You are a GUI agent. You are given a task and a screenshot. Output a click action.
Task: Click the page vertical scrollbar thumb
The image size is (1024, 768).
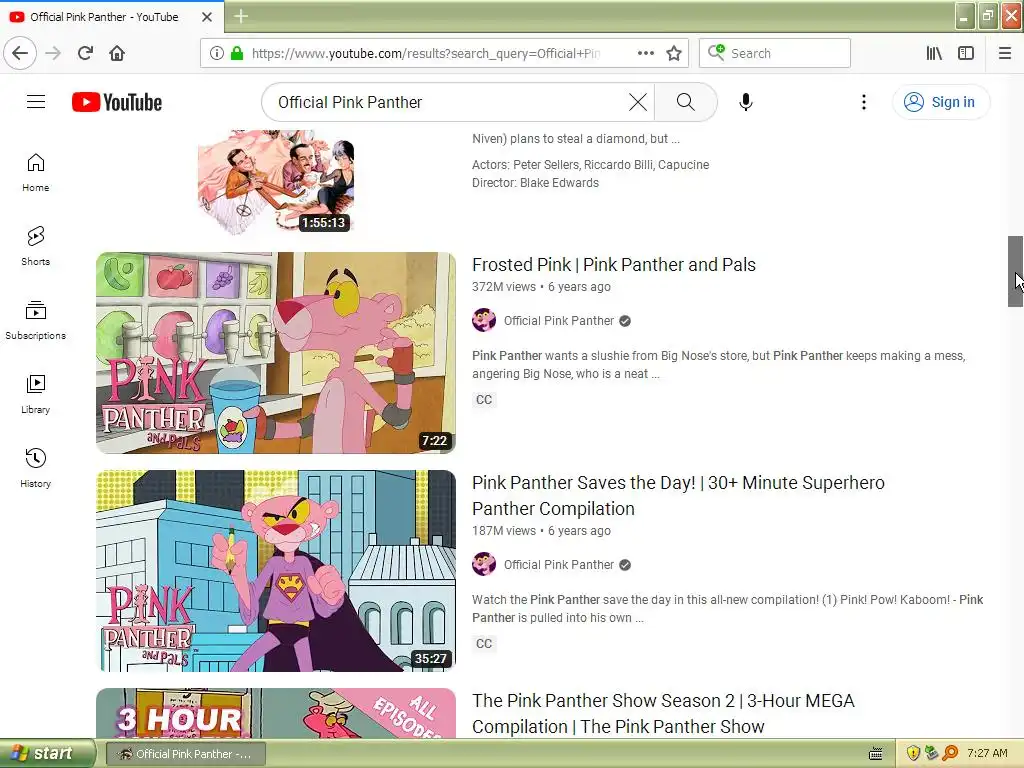pyautogui.click(x=1015, y=271)
